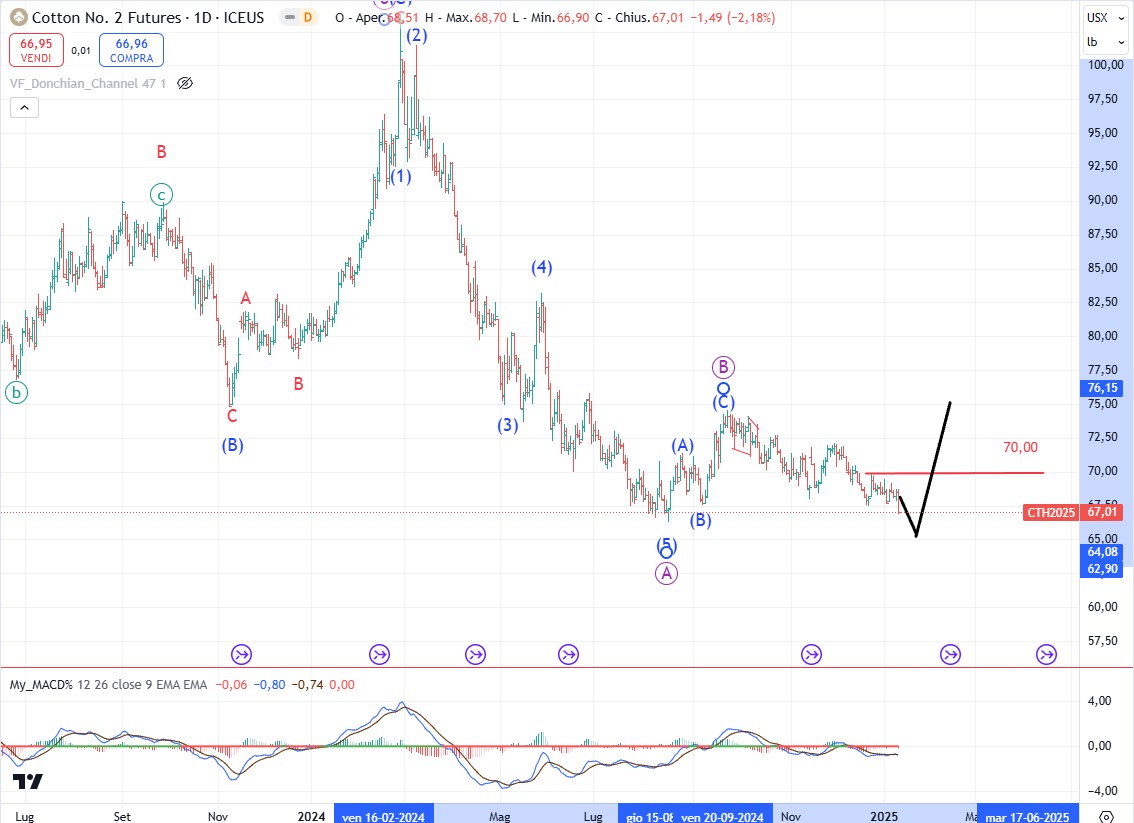Viewport: 1134px width, 823px height.
Task: Open the USX currency dropdown
Action: click(1106, 18)
